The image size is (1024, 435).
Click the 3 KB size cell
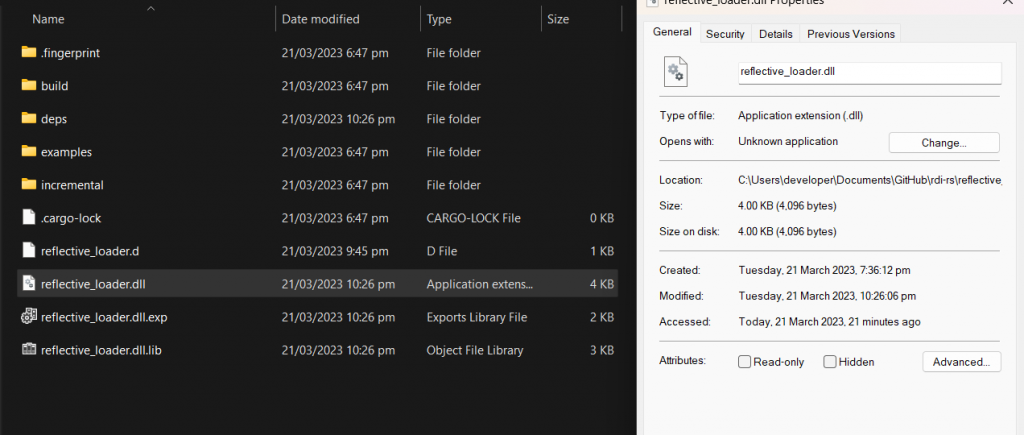tap(601, 350)
